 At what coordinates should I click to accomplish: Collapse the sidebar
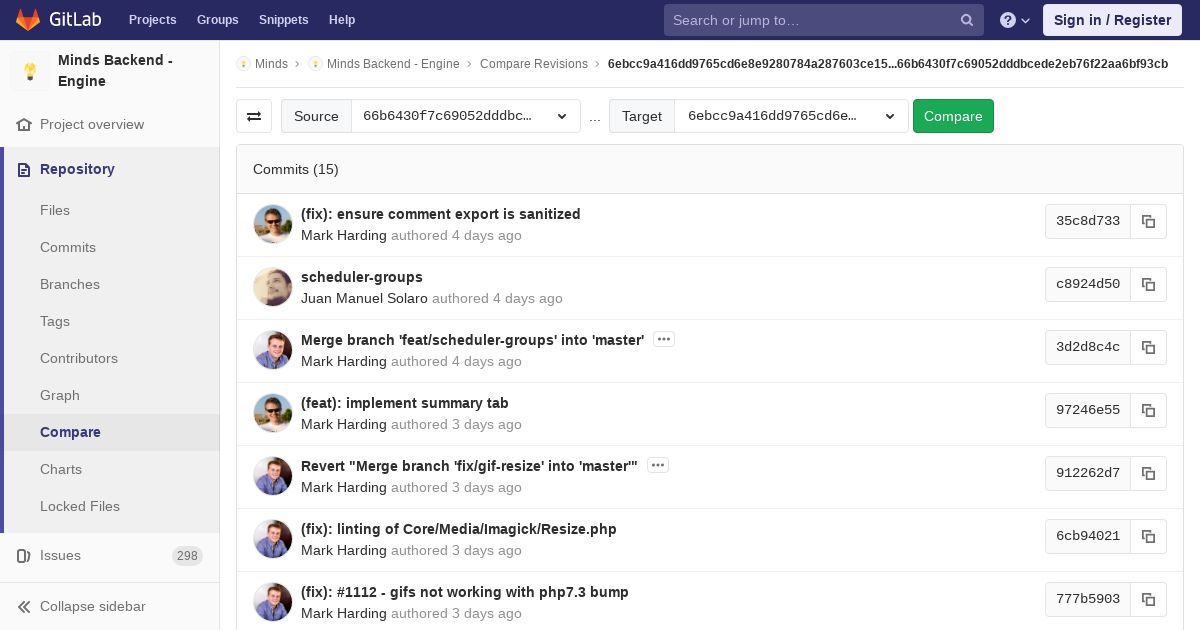82,606
